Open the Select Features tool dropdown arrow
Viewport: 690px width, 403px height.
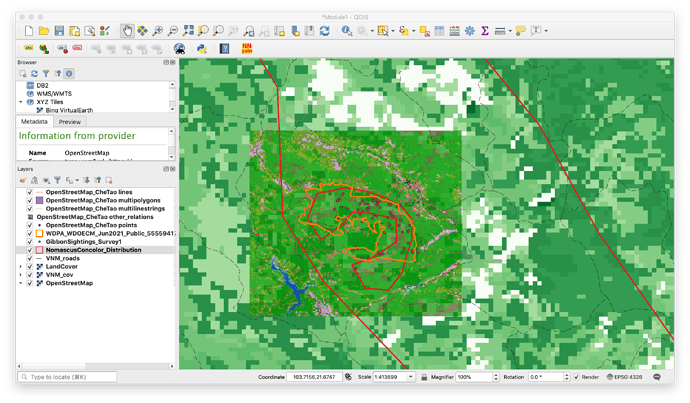pos(393,31)
